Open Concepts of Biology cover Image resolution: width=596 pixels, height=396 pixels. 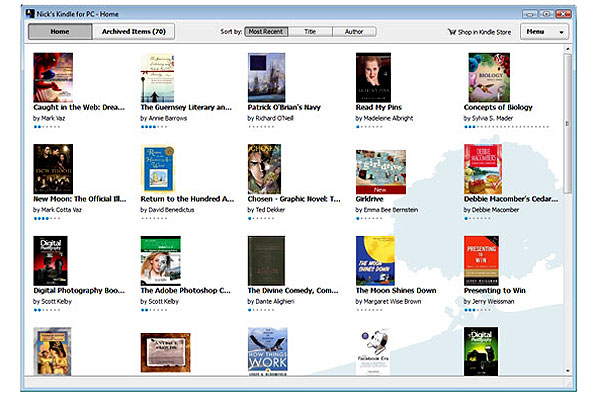click(x=489, y=77)
